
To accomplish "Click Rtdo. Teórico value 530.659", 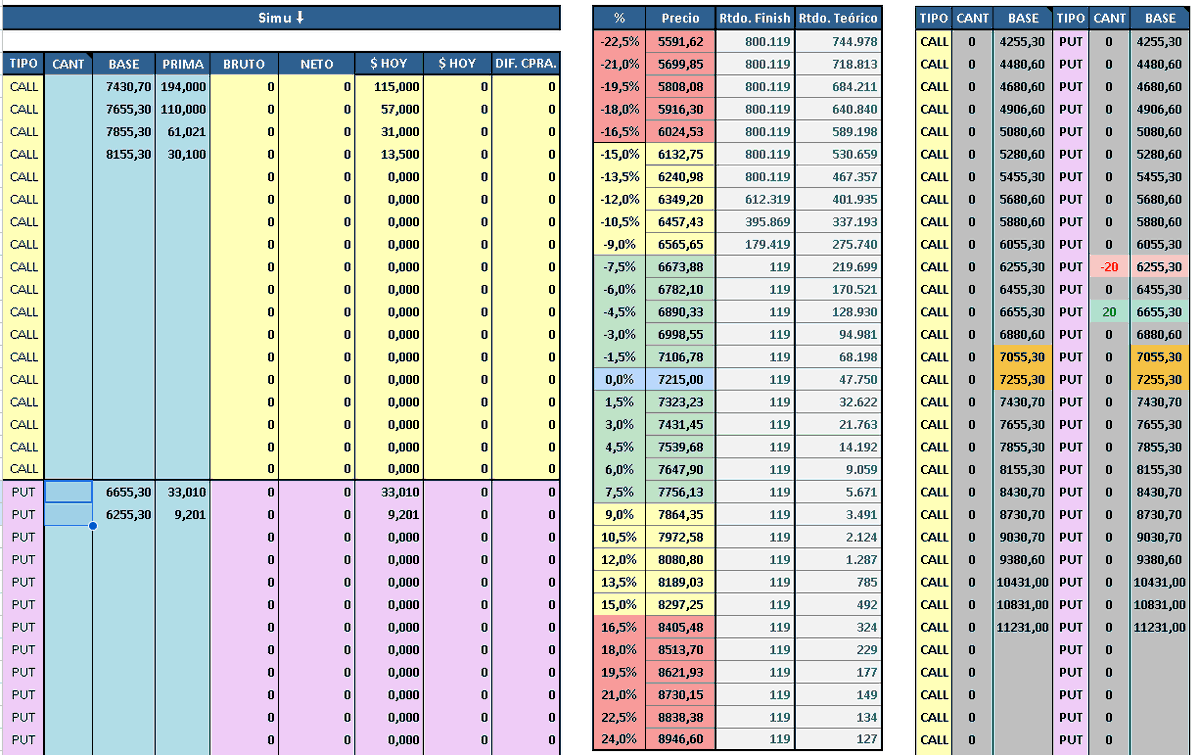I will click(x=839, y=154).
